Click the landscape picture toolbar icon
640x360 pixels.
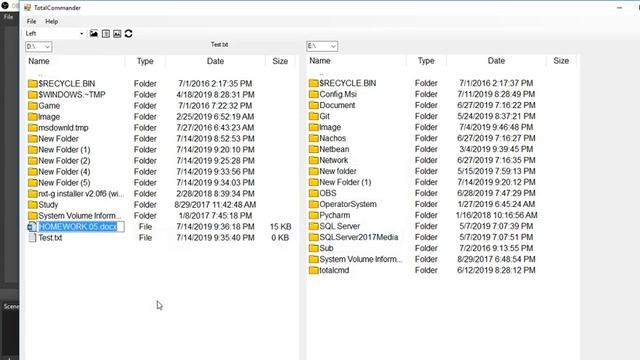tap(94, 33)
